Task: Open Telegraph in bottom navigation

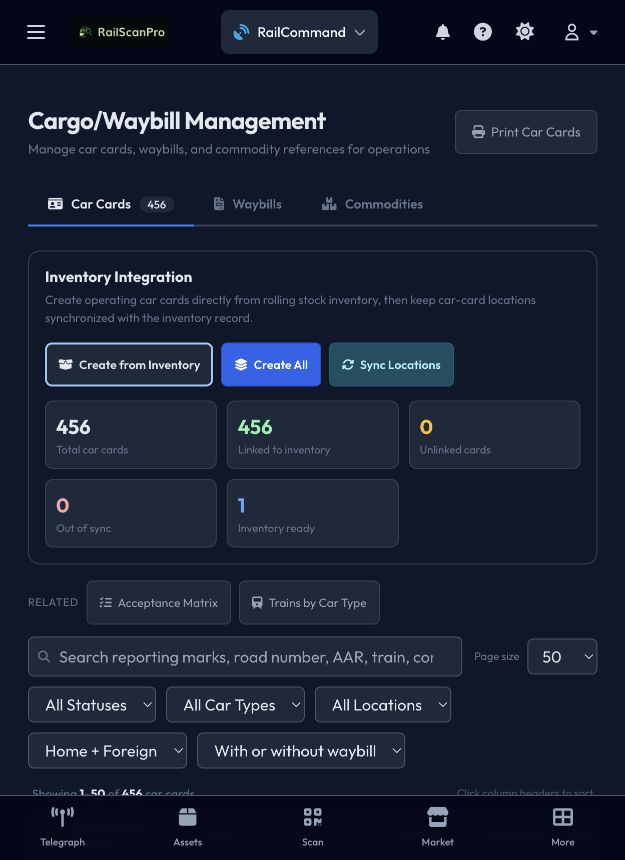Action: 62,827
